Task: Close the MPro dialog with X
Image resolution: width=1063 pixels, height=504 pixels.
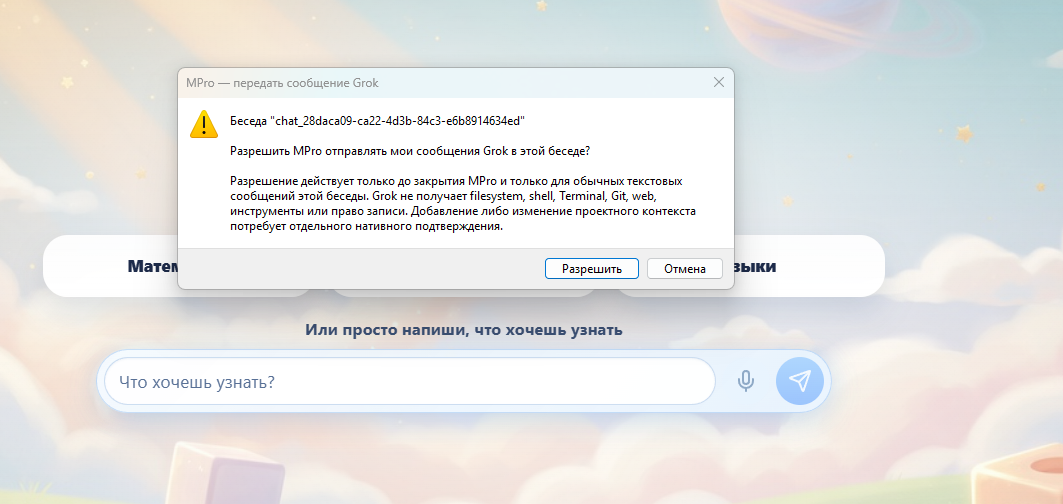Action: point(719,83)
